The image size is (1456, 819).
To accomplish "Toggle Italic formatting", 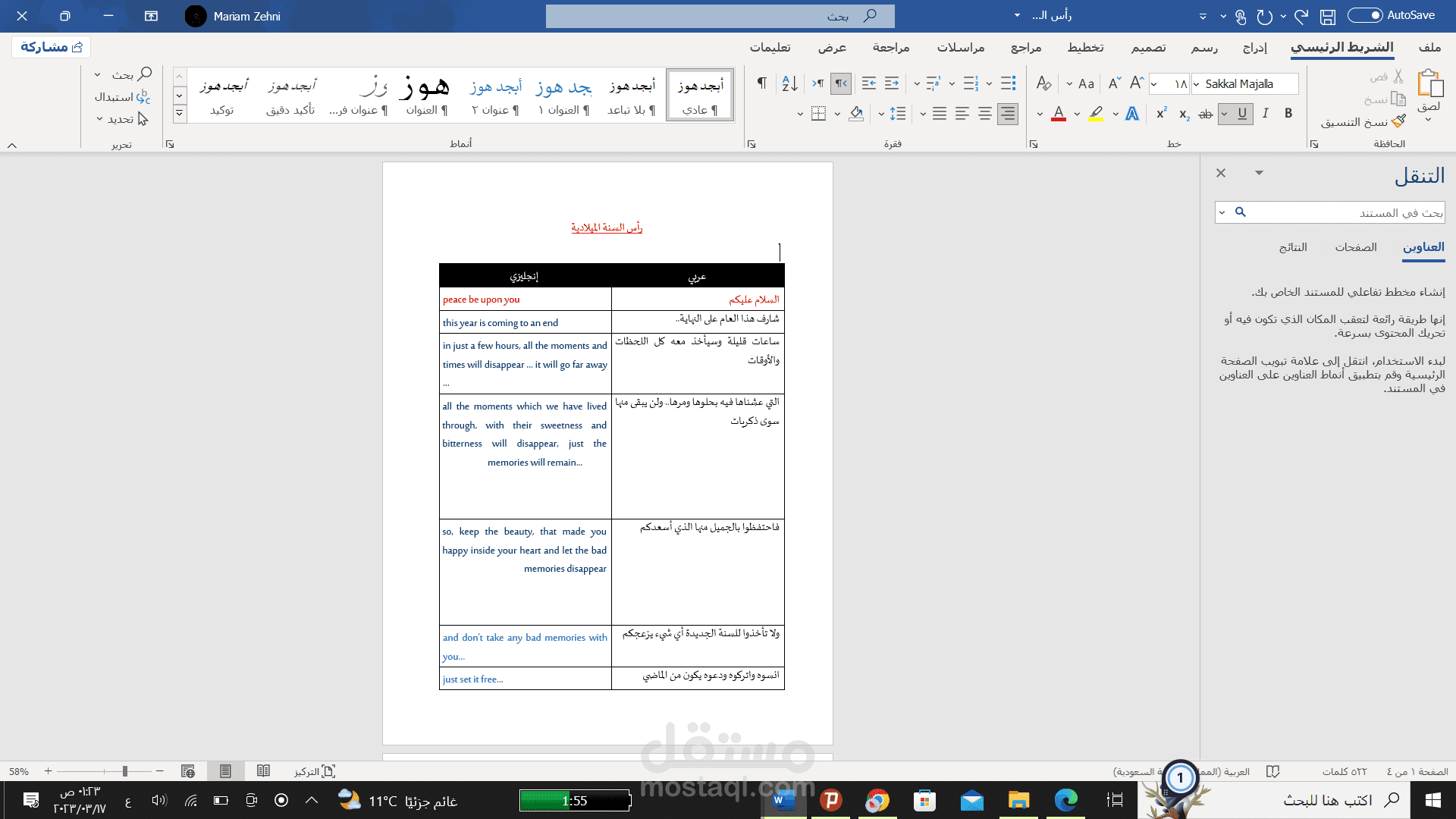I will pyautogui.click(x=1265, y=114).
